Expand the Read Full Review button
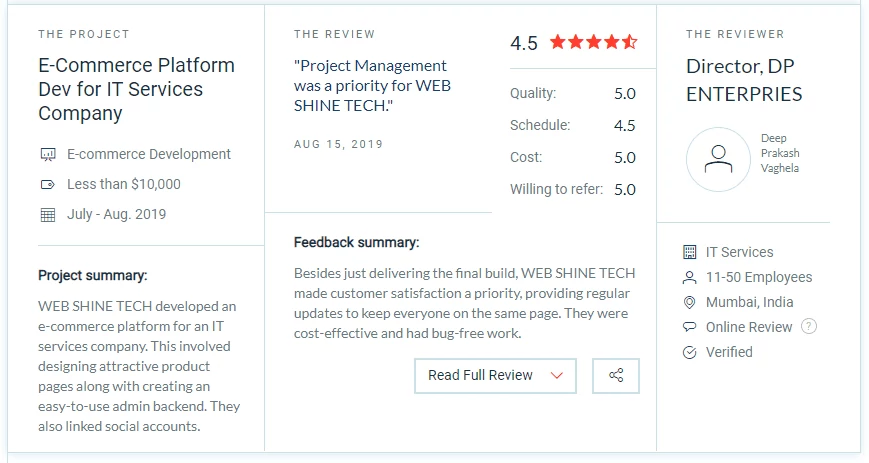 tap(495, 376)
